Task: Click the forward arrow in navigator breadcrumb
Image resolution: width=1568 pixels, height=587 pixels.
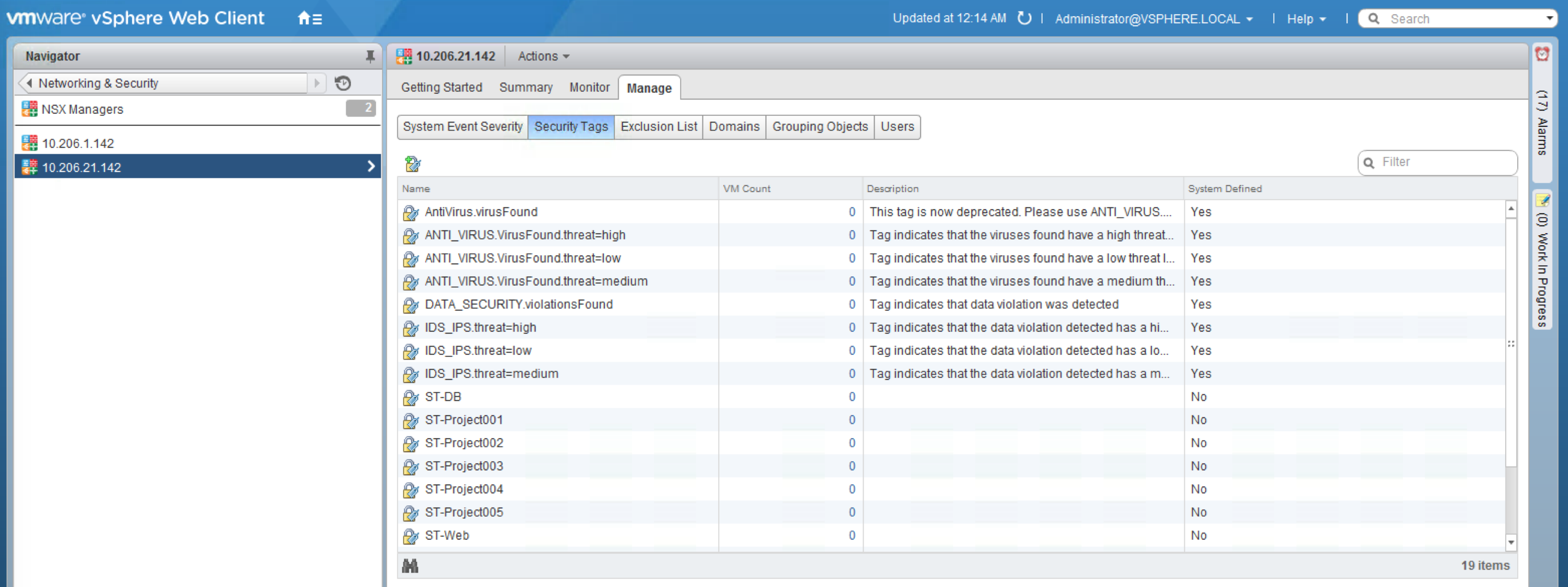Action: 316,83
